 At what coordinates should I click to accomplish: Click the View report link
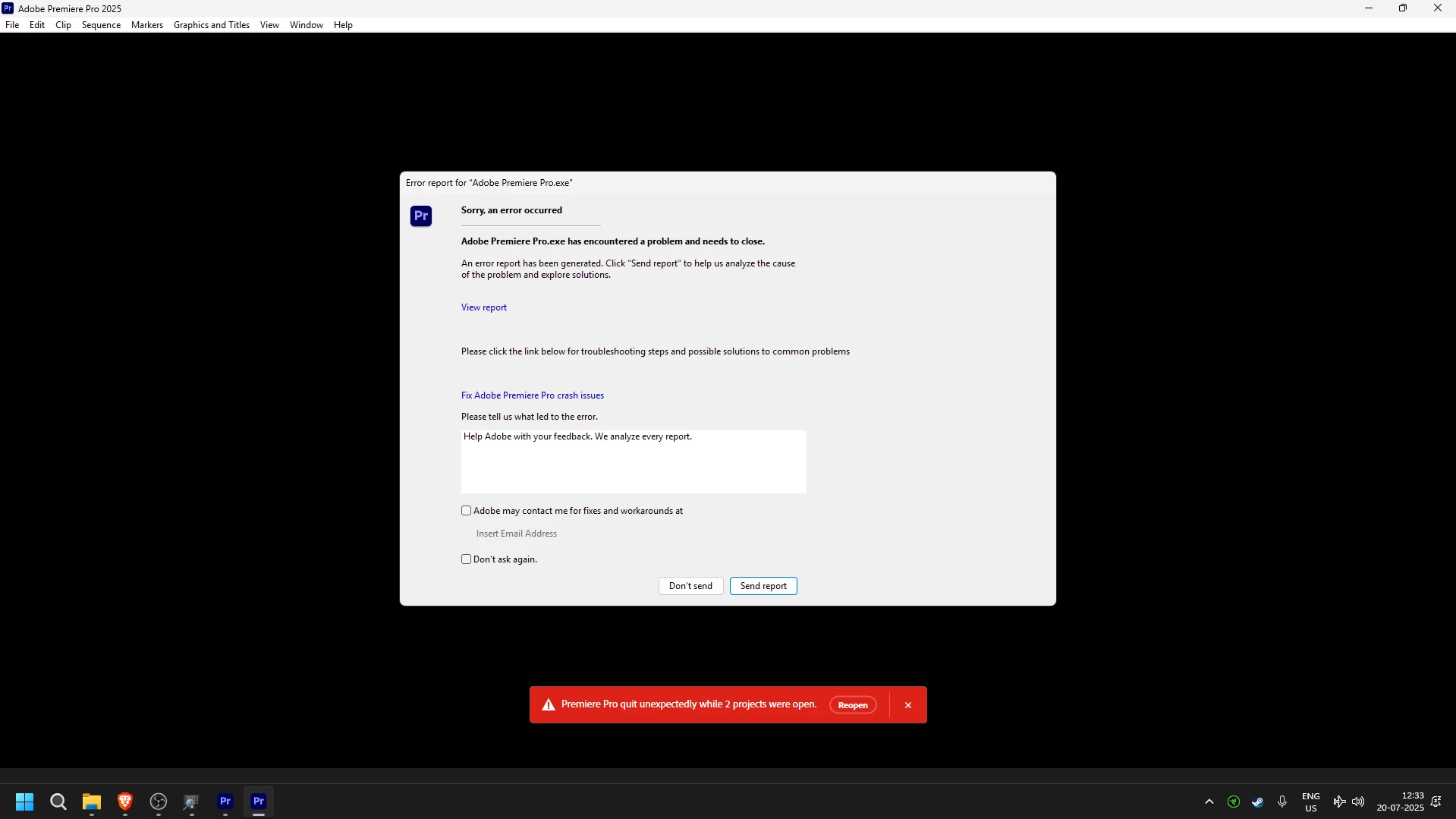pyautogui.click(x=484, y=307)
